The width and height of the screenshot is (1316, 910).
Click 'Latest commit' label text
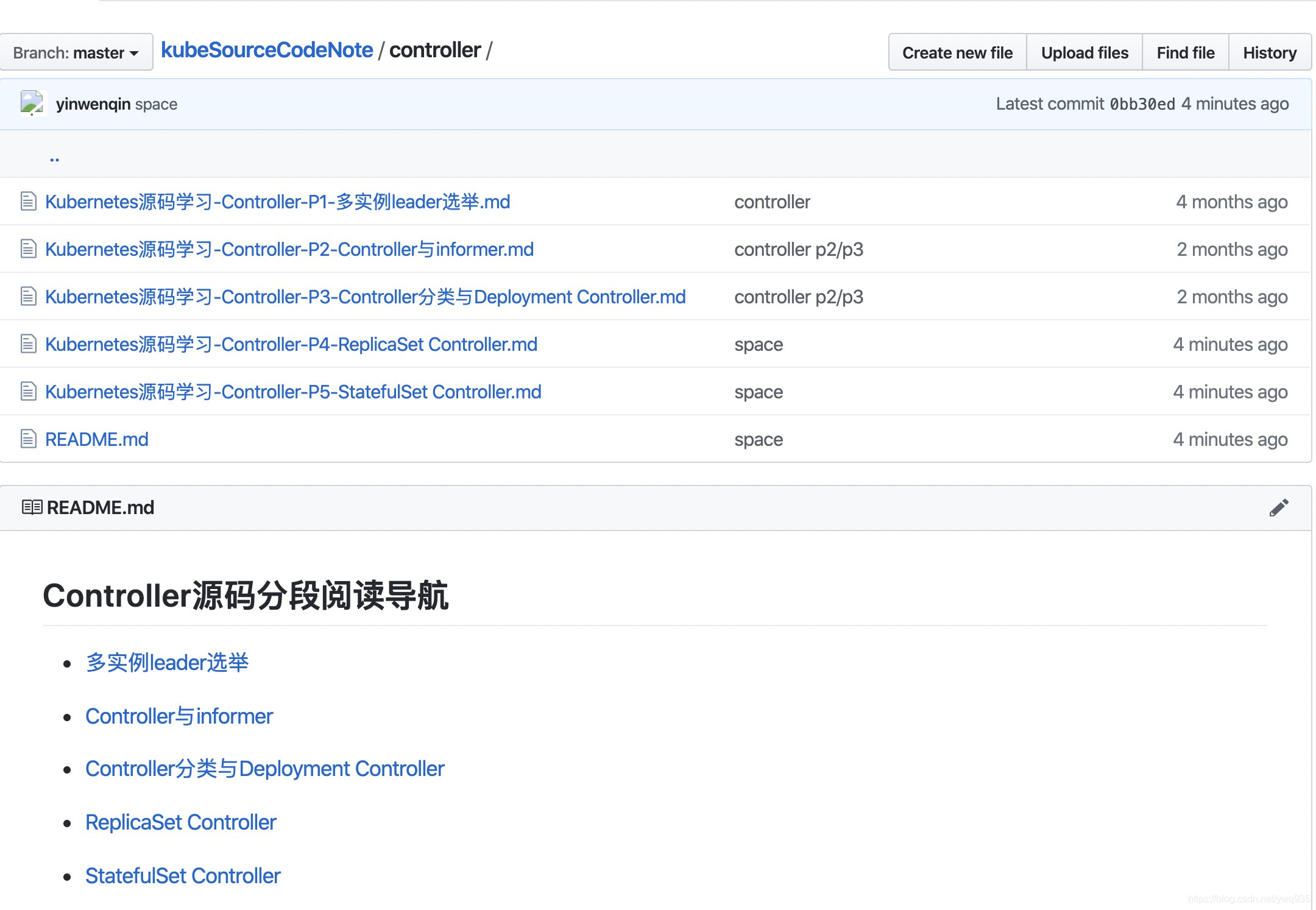coord(1050,104)
